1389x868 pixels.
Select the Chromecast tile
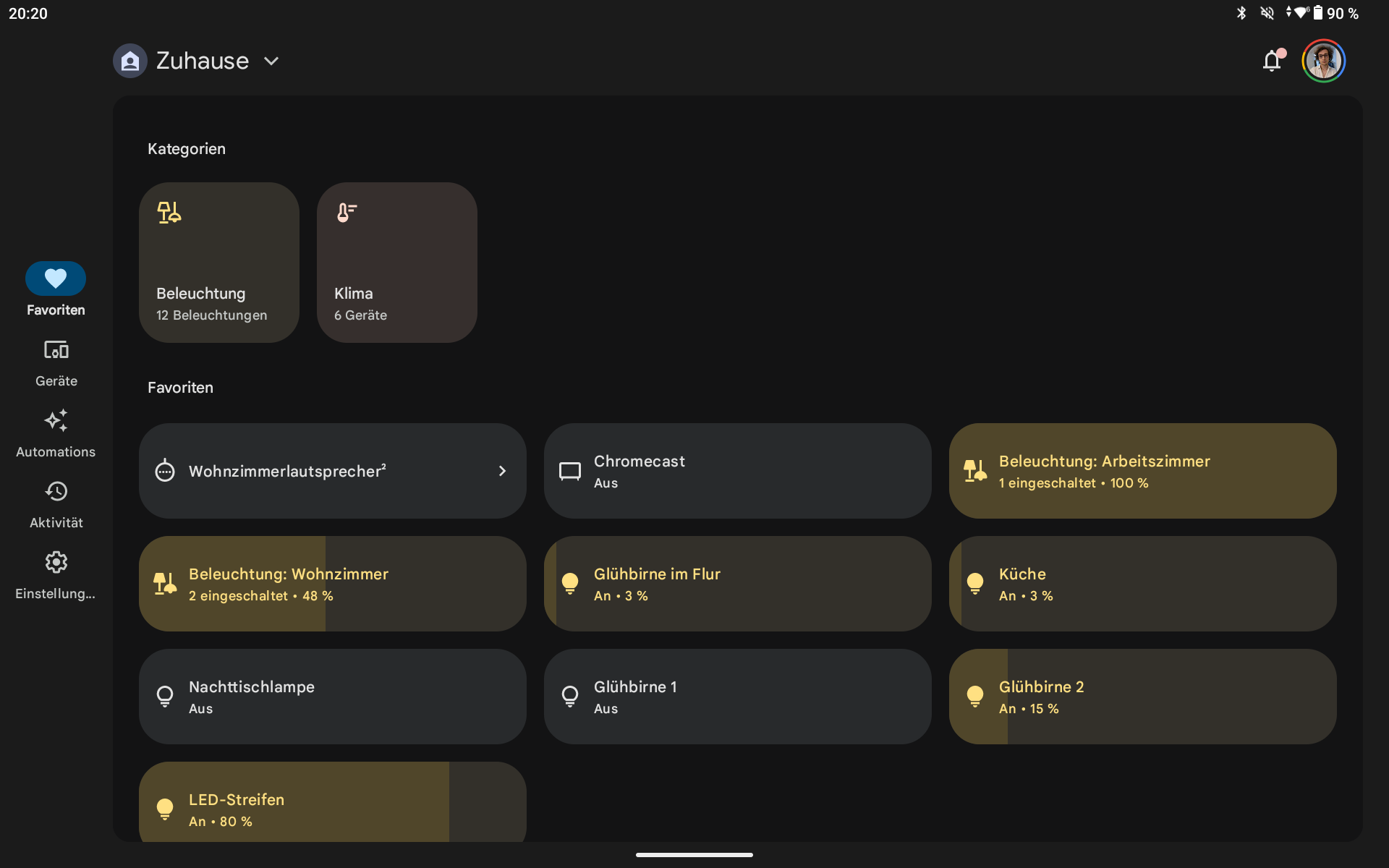738,471
